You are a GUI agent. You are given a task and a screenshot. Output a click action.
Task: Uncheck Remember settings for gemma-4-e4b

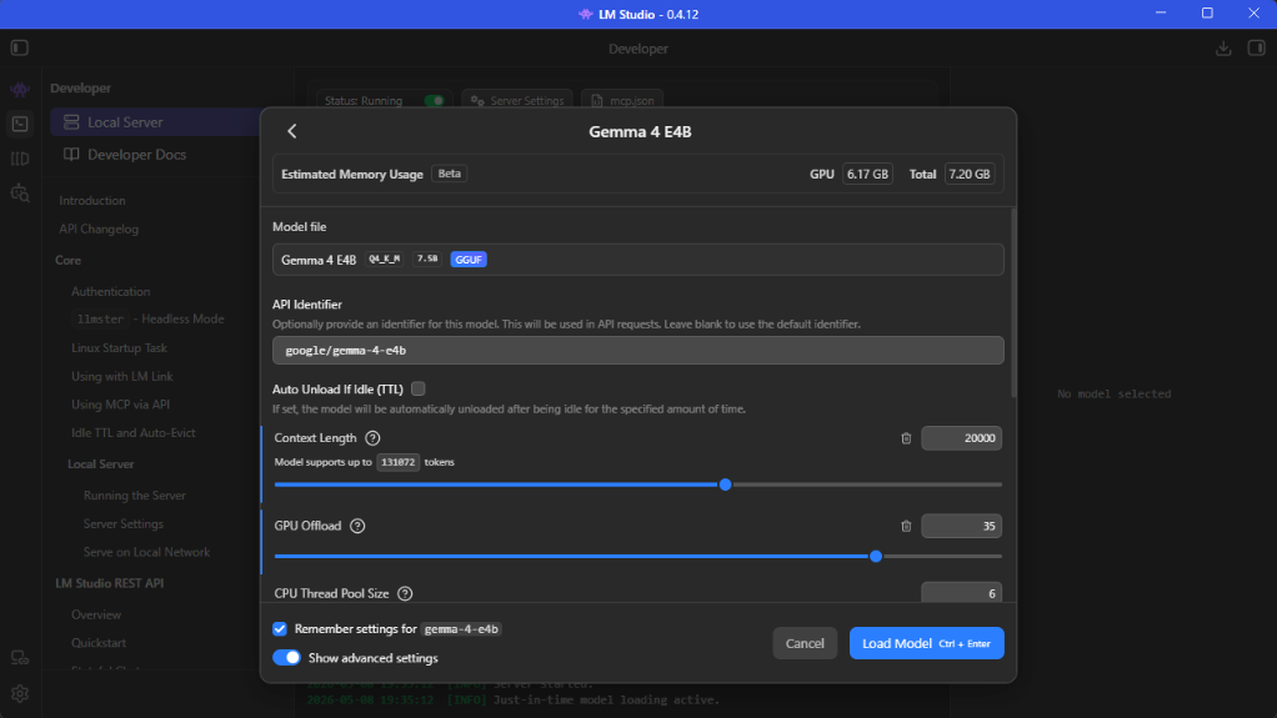point(280,629)
